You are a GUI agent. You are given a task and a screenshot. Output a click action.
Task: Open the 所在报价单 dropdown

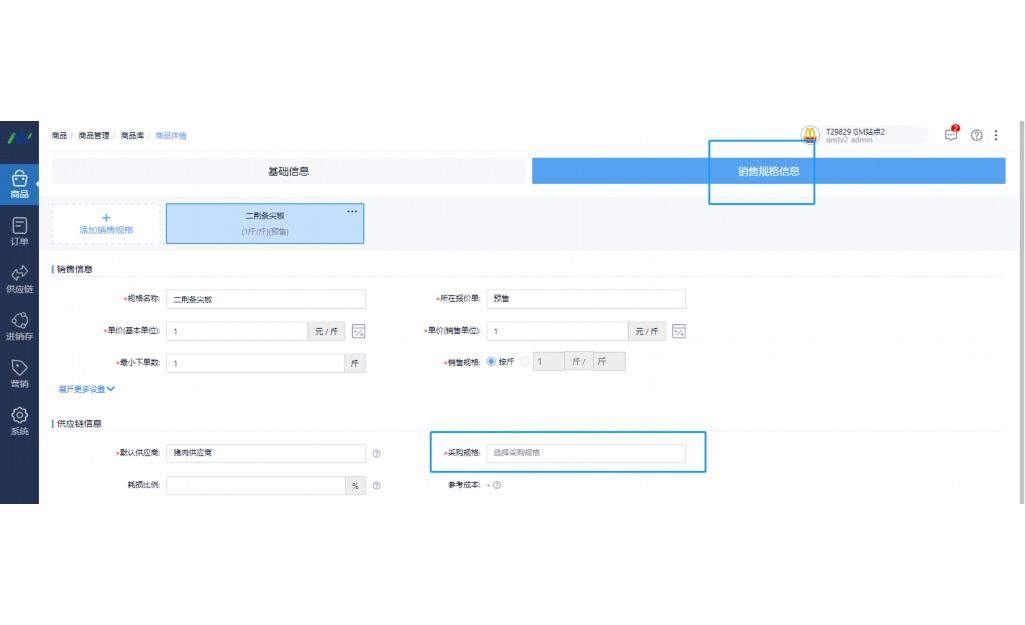click(586, 299)
